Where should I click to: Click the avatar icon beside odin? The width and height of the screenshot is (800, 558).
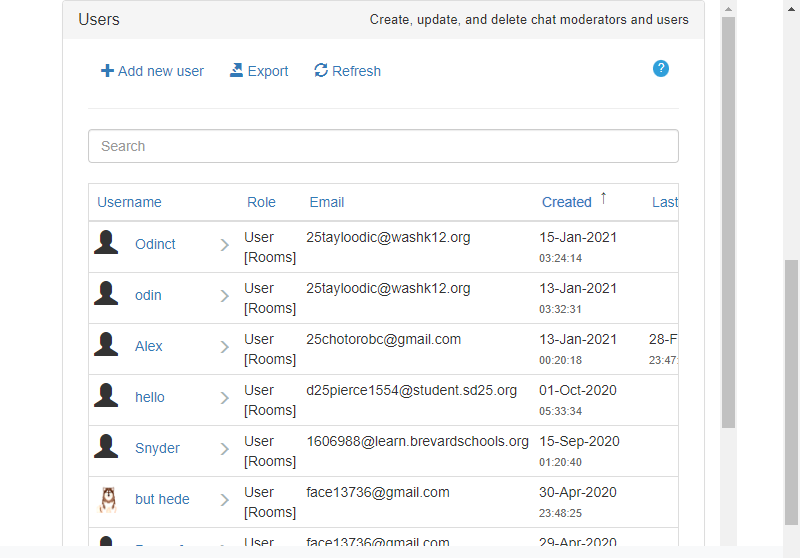tap(106, 295)
